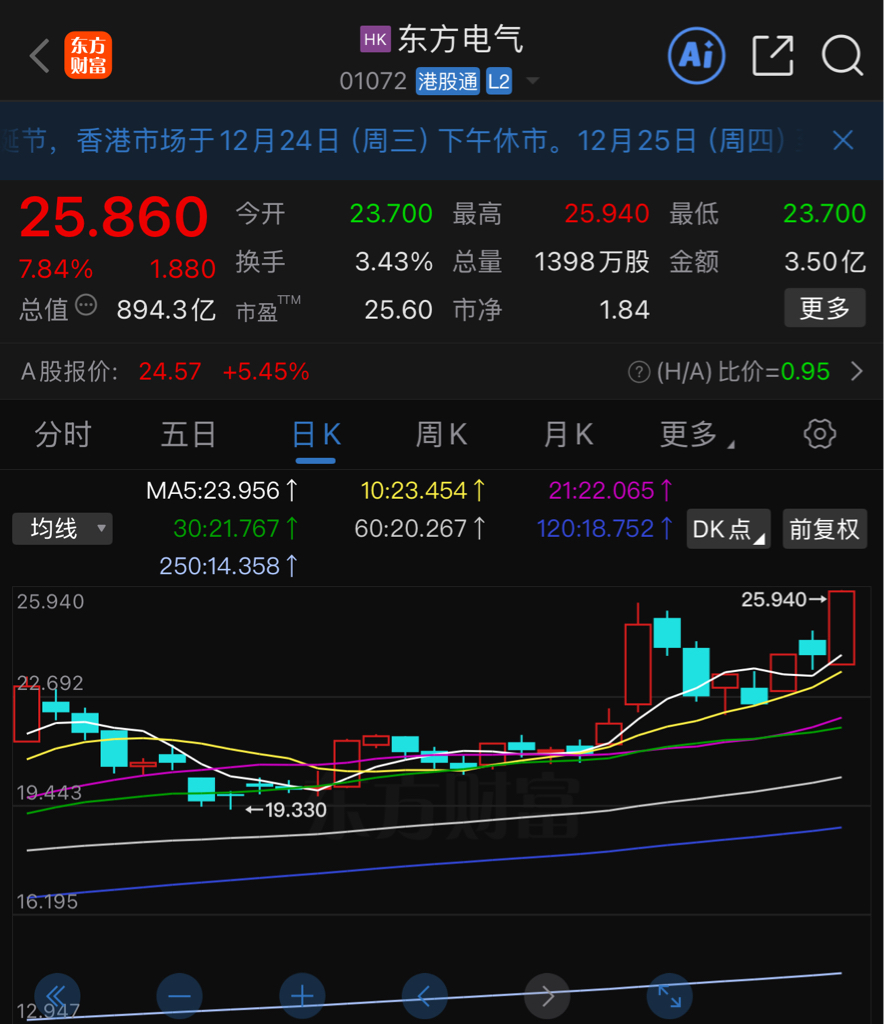Select the 周K tab
This screenshot has width=884, height=1024.
point(441,434)
